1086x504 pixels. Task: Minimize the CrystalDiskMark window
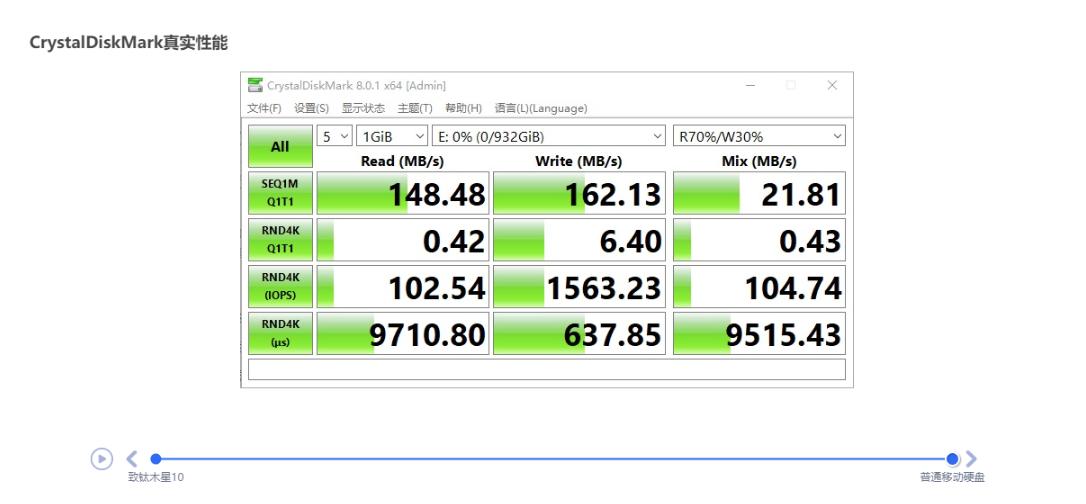tap(751, 85)
